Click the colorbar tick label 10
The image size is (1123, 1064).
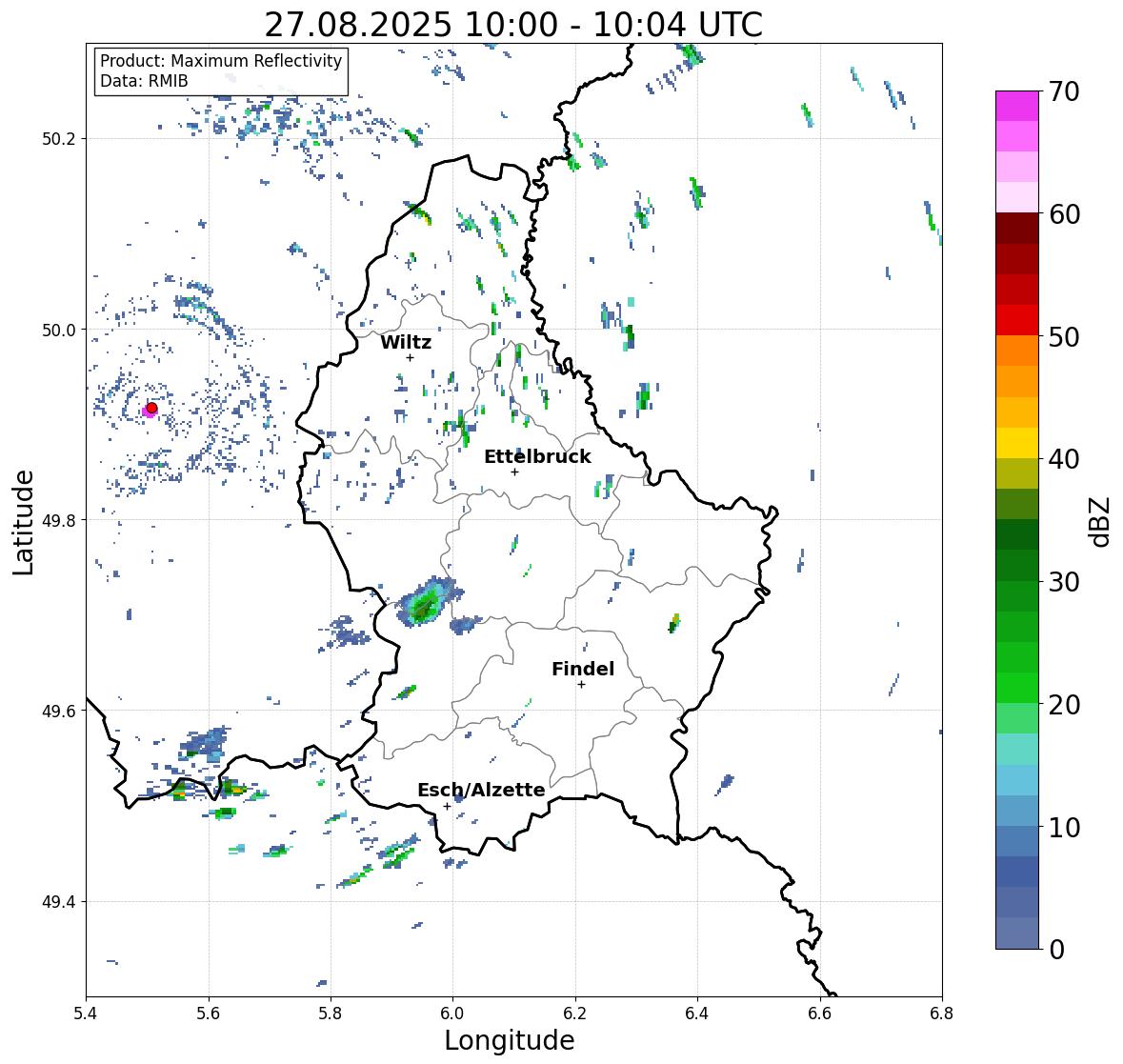(x=1064, y=827)
